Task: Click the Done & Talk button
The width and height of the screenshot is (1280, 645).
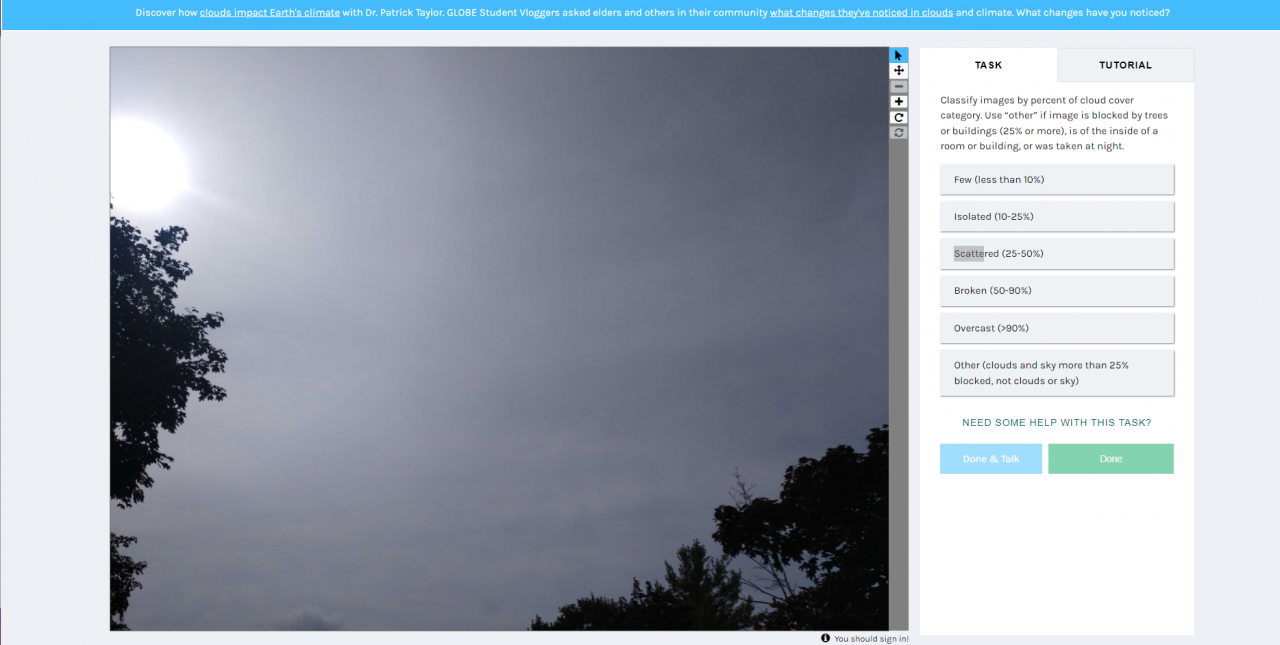Action: click(x=991, y=459)
